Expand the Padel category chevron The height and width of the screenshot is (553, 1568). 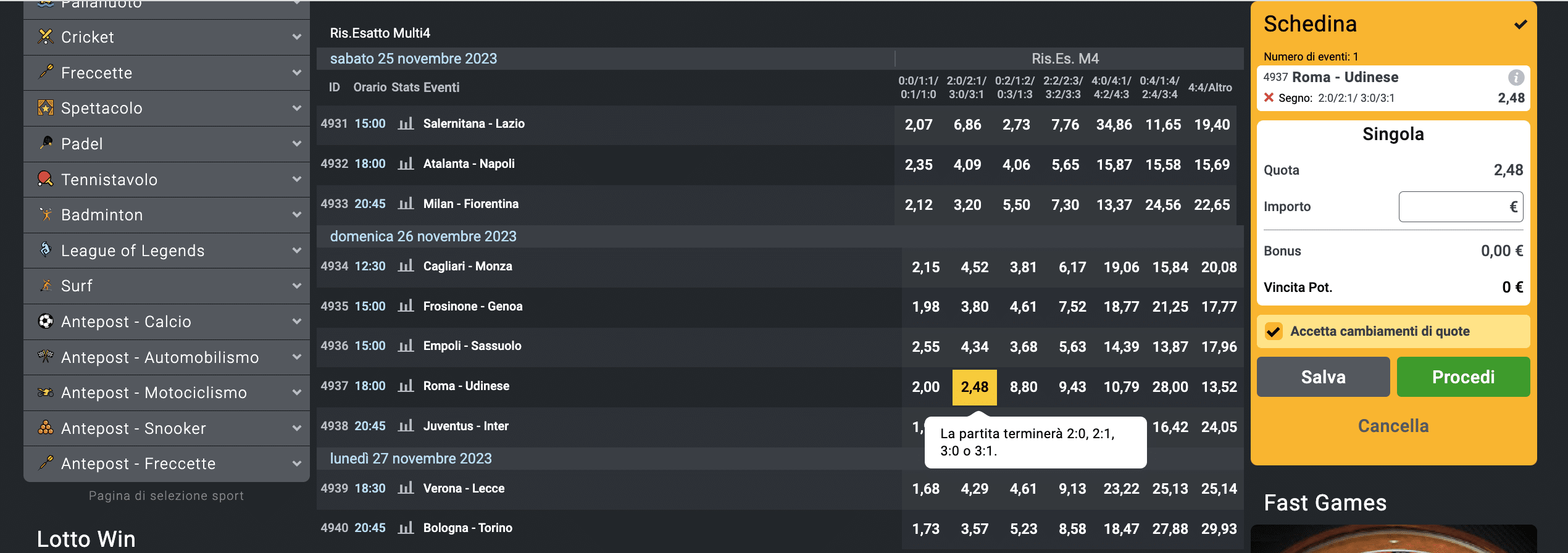point(297,144)
